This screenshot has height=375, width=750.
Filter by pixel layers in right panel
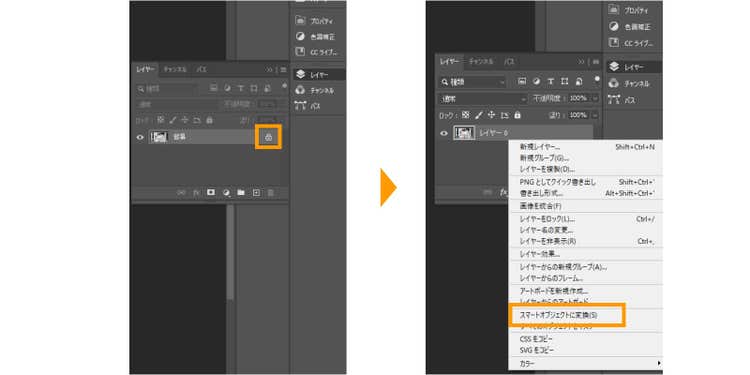tap(523, 82)
